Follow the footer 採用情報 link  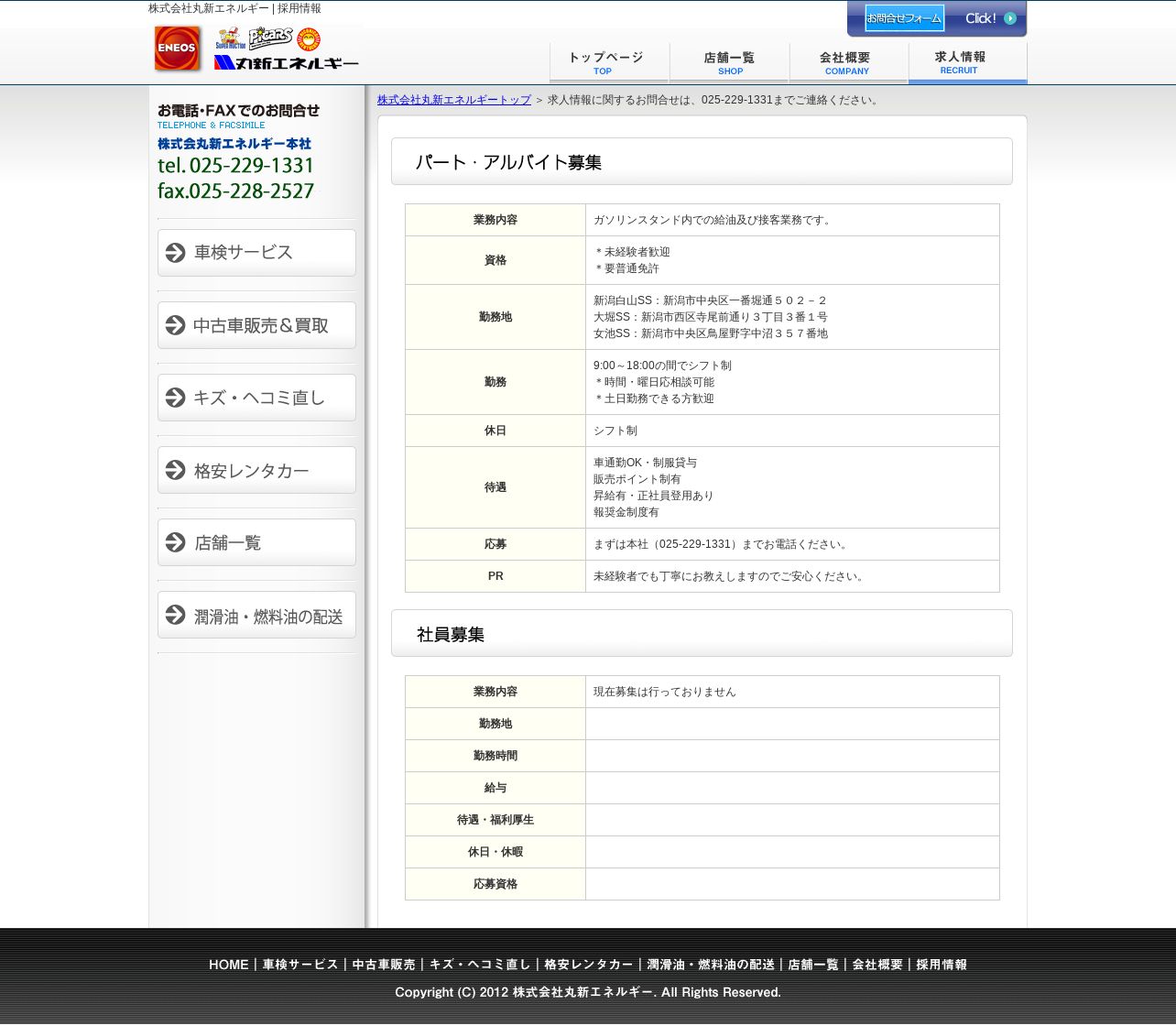pyautogui.click(x=942, y=965)
